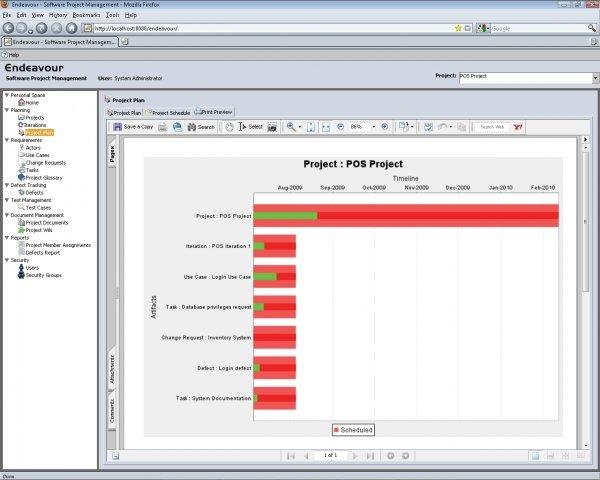Go to first page of the preview

click(x=291, y=456)
